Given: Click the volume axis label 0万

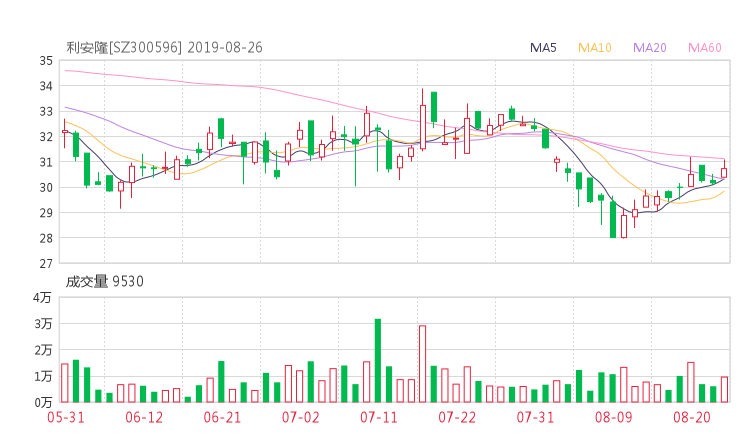Looking at the screenshot, I should (42, 403).
